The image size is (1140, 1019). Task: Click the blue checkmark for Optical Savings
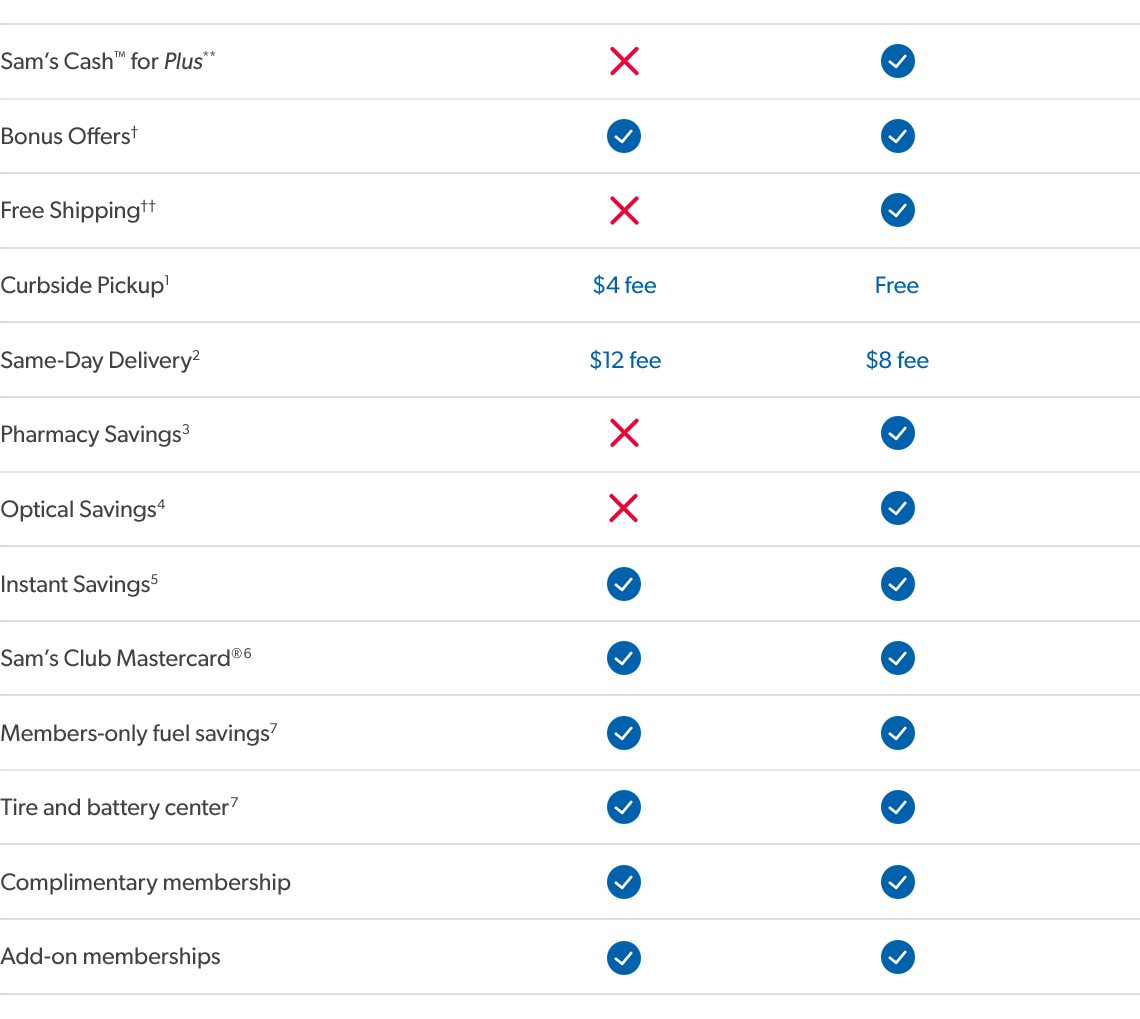(898, 509)
